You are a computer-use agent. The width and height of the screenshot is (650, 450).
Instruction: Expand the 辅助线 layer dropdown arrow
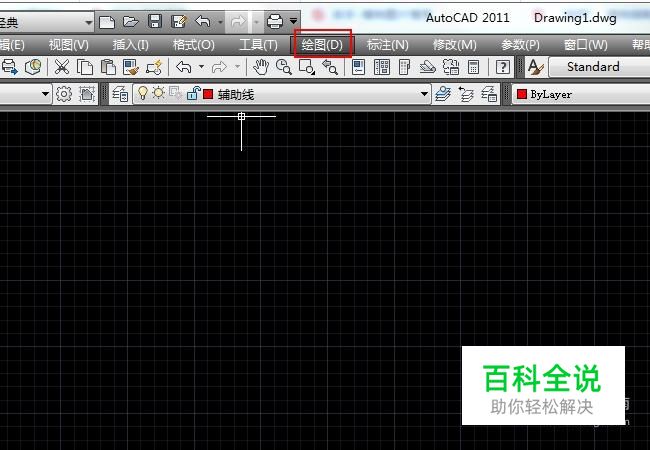tap(424, 94)
